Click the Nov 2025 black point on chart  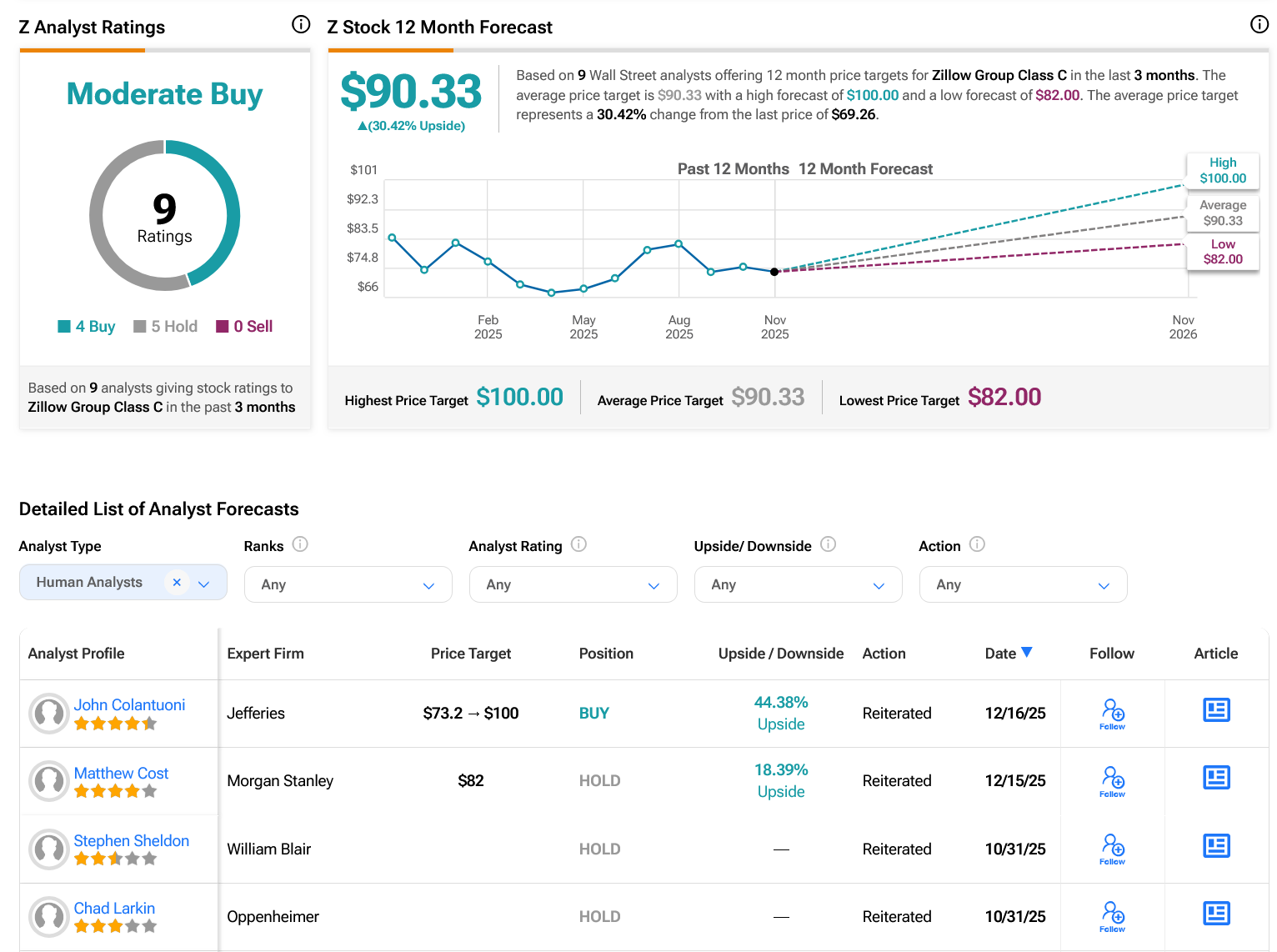pyautogui.click(x=774, y=272)
